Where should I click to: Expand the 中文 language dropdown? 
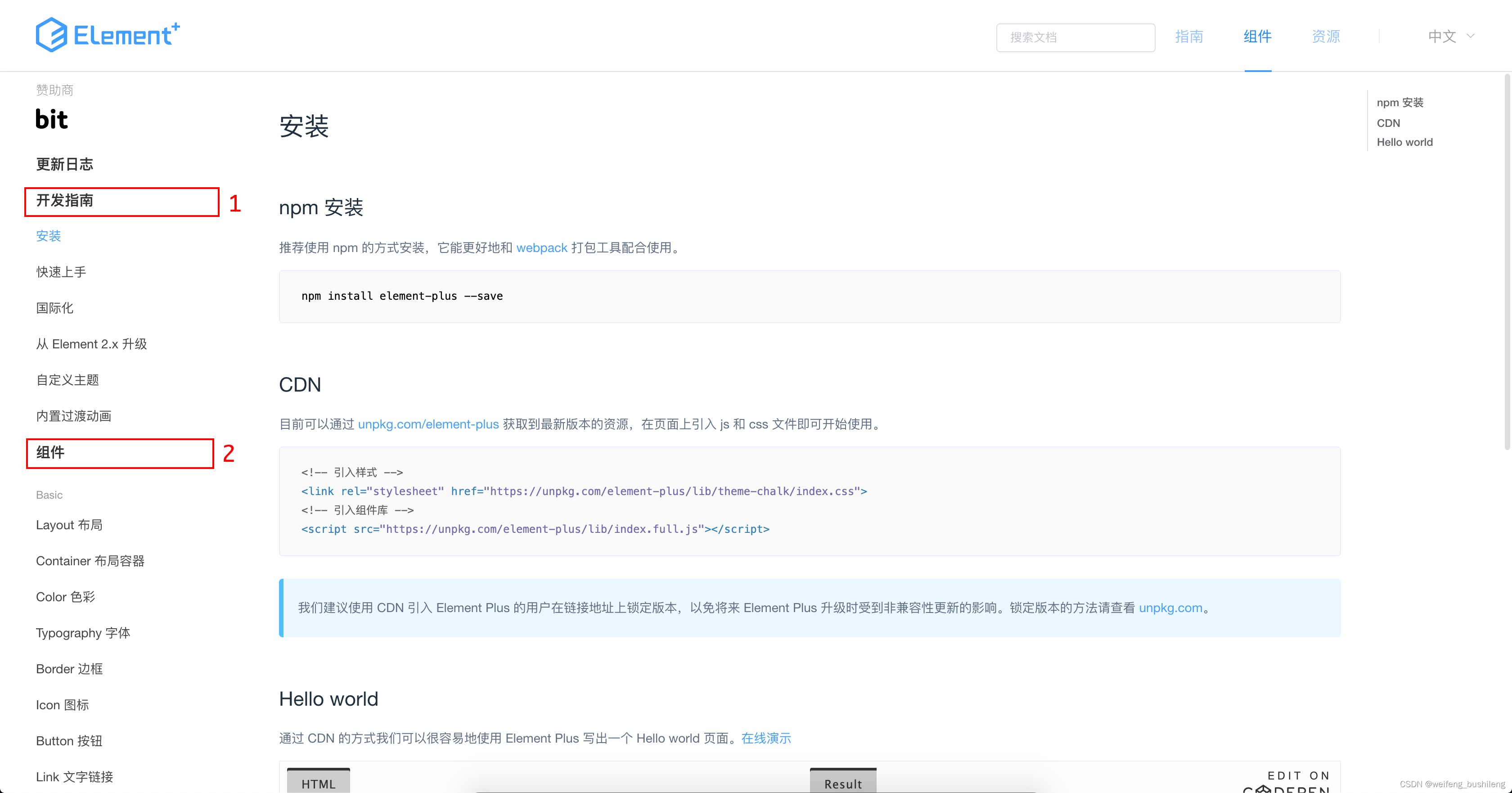pos(1450,36)
